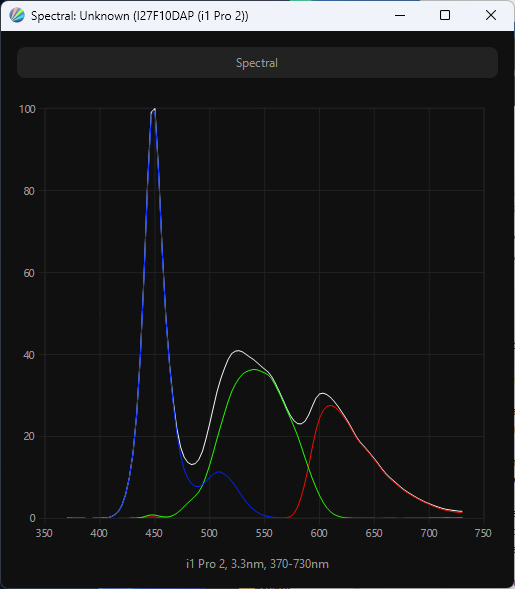Viewport: 515px width, 589px height.
Task: Click the 100 label on the Y axis
Action: pyautogui.click(x=27, y=109)
